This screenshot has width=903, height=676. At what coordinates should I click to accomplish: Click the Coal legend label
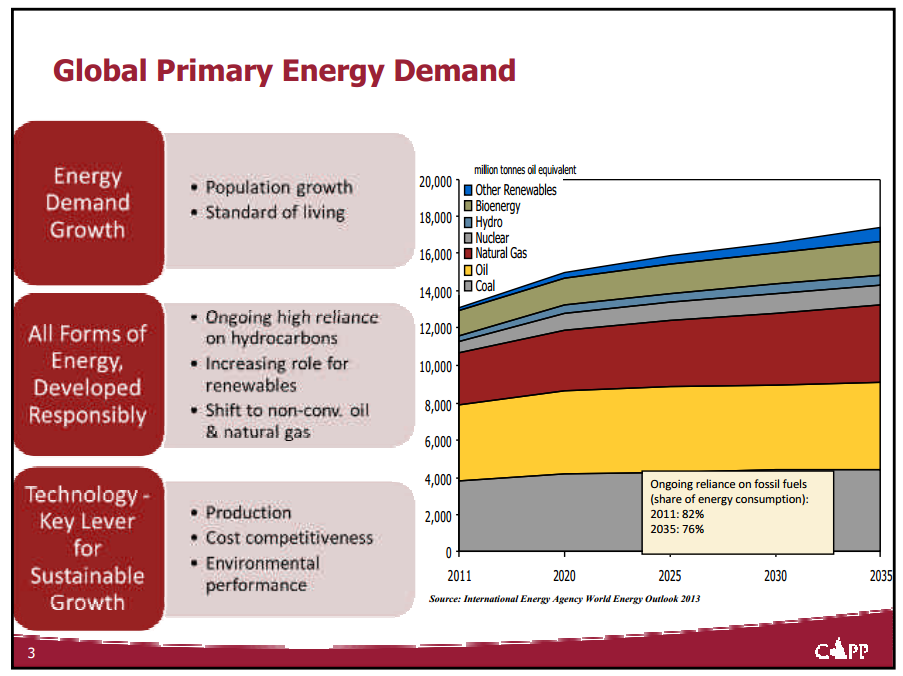(485, 286)
